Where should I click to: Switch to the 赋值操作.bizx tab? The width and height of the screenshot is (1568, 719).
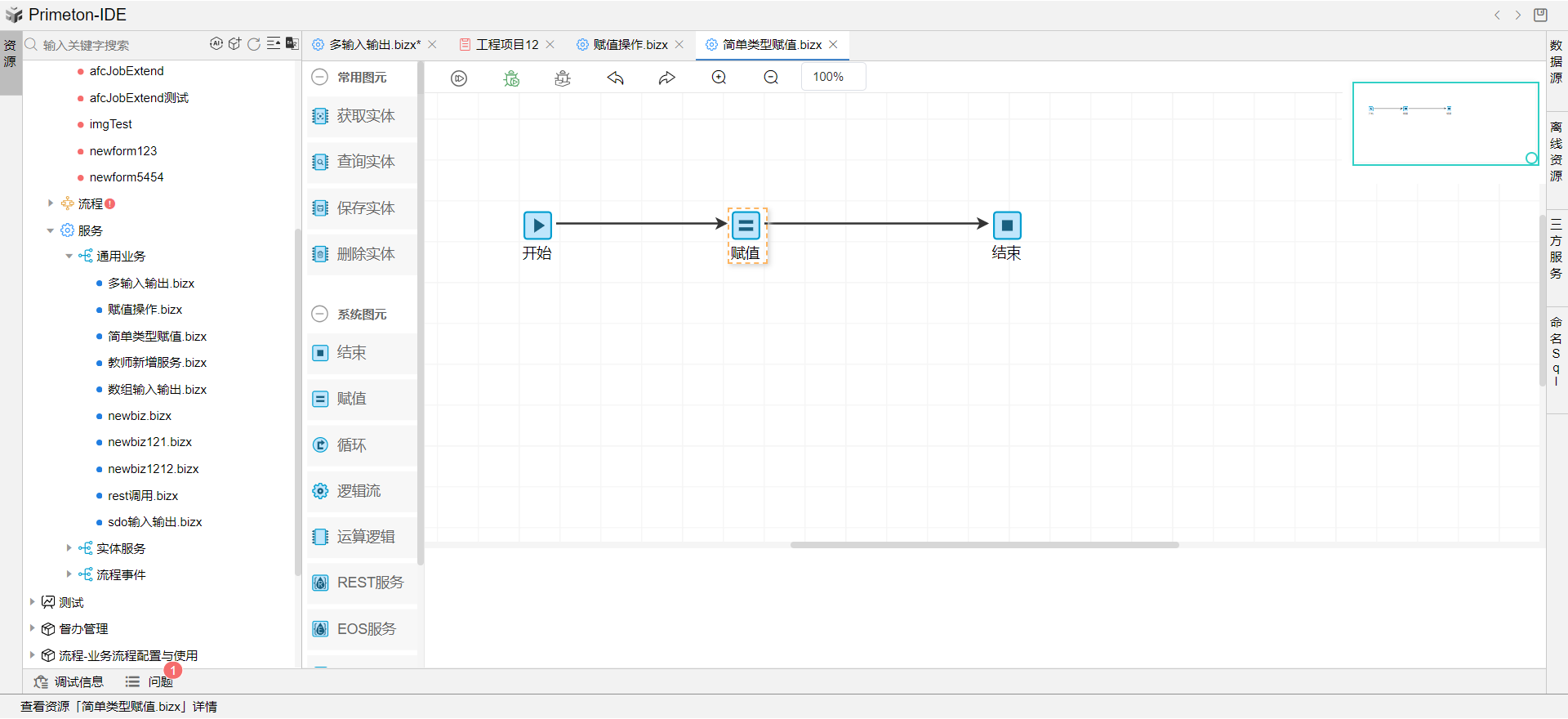tap(630, 45)
